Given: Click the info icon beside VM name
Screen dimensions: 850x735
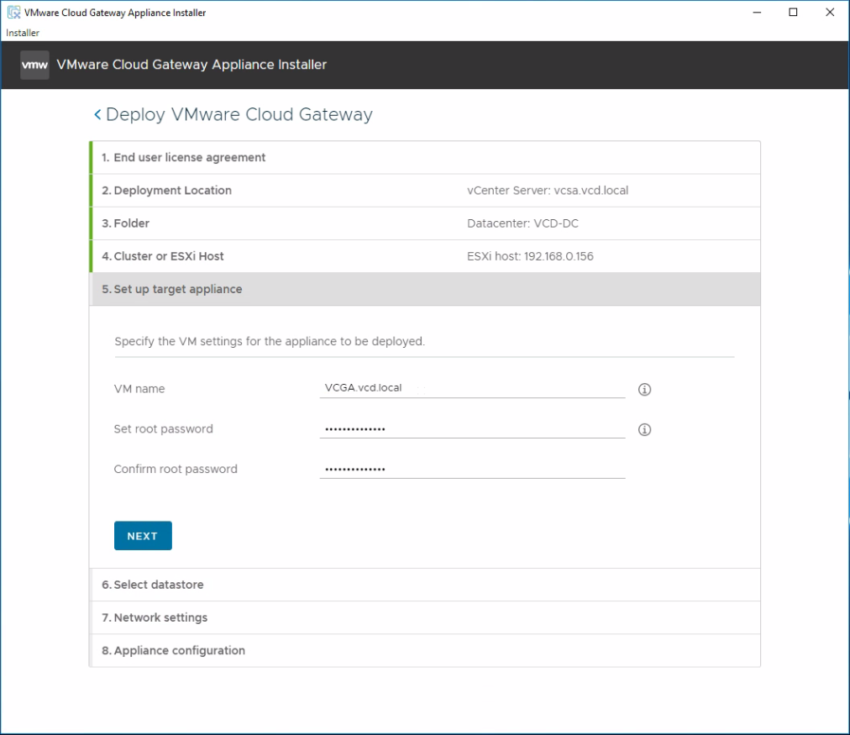Looking at the screenshot, I should (645, 389).
